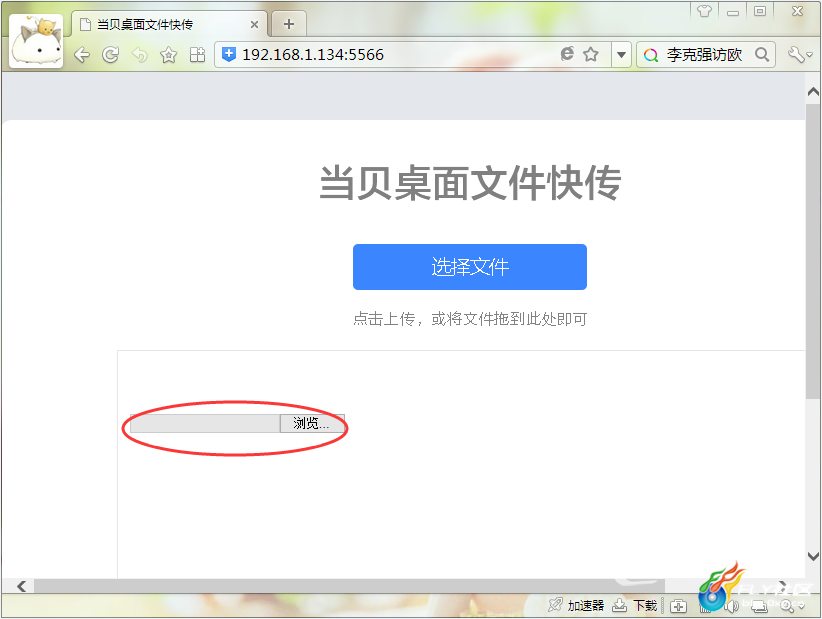Minimize the browser window
The image size is (822, 619).
pos(733,12)
